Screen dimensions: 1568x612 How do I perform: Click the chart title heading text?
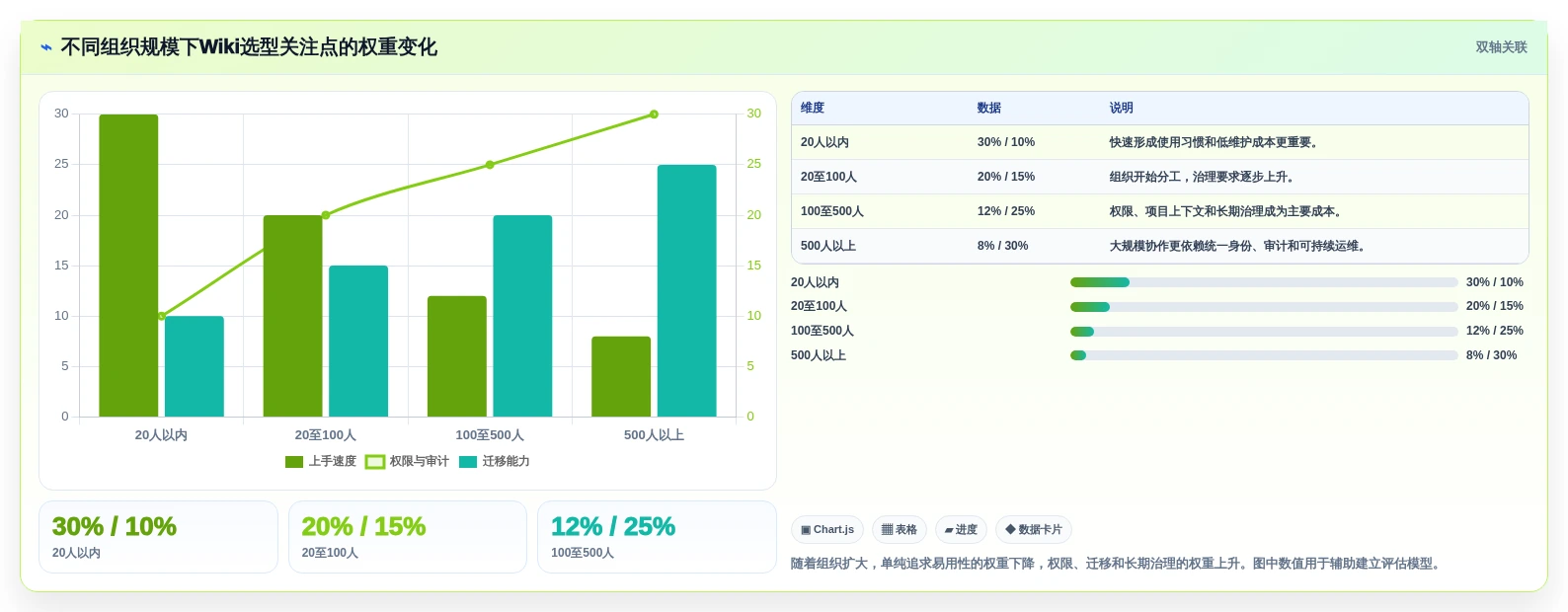pos(249,46)
